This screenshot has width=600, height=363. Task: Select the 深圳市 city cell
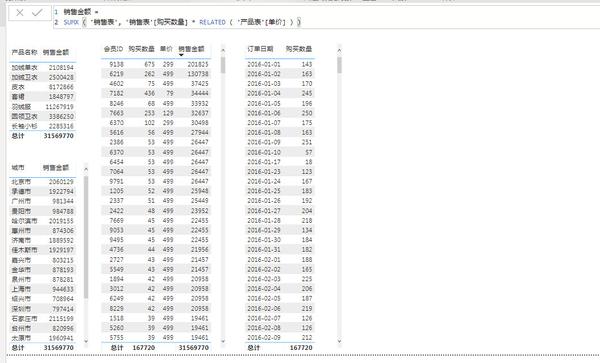(21, 309)
